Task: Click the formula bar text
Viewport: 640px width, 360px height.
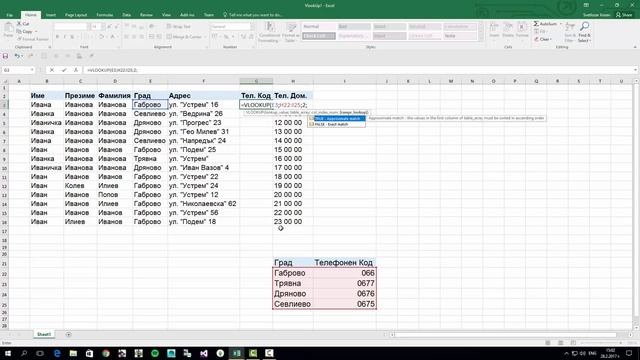Action: click(112, 70)
